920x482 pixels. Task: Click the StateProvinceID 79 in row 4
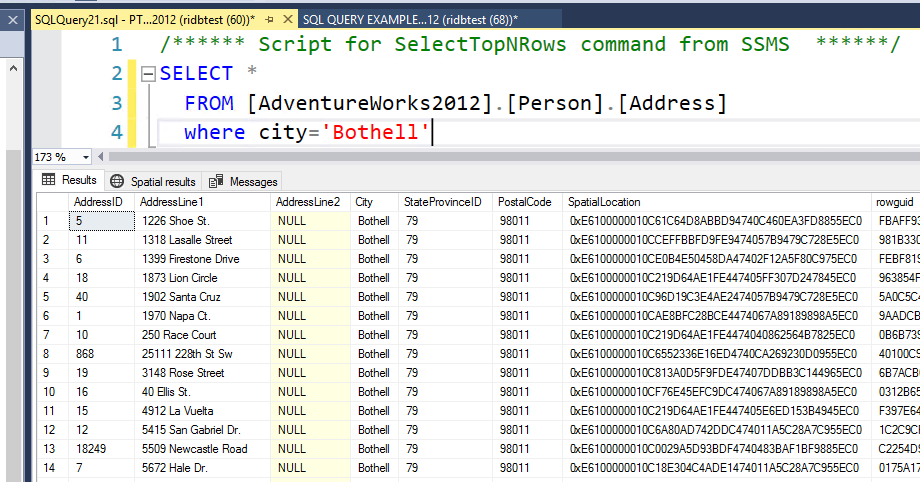[445, 278]
